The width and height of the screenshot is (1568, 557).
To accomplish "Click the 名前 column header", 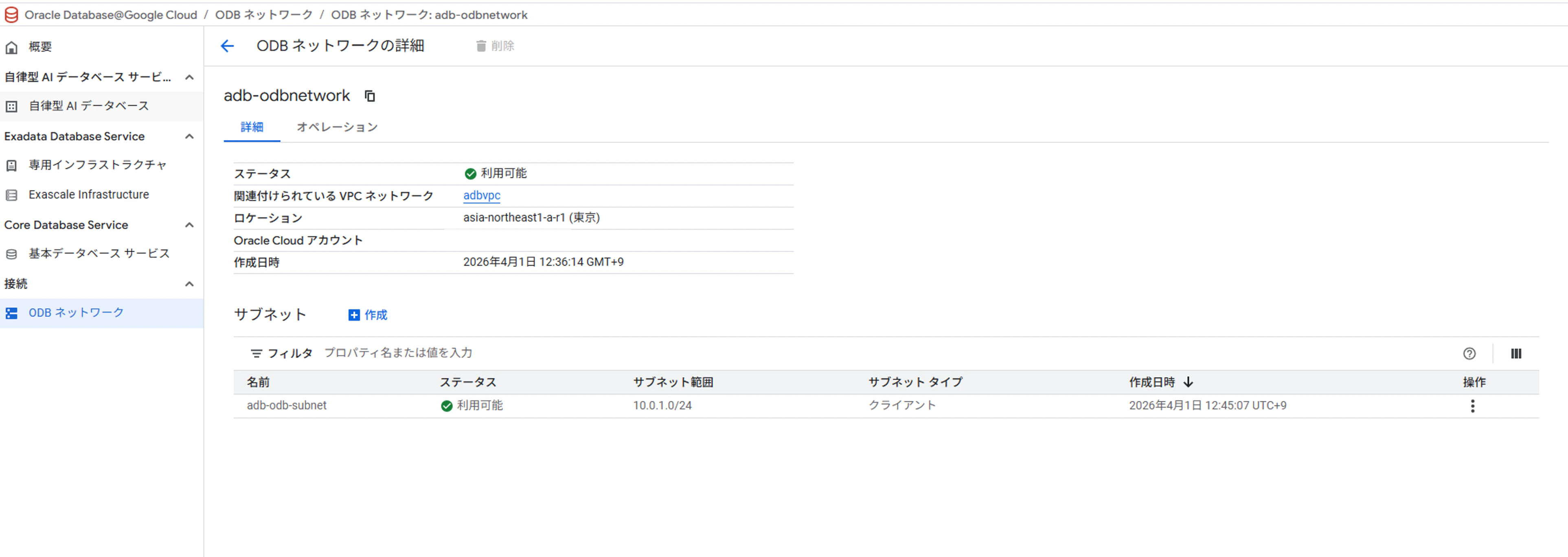I will click(x=258, y=382).
